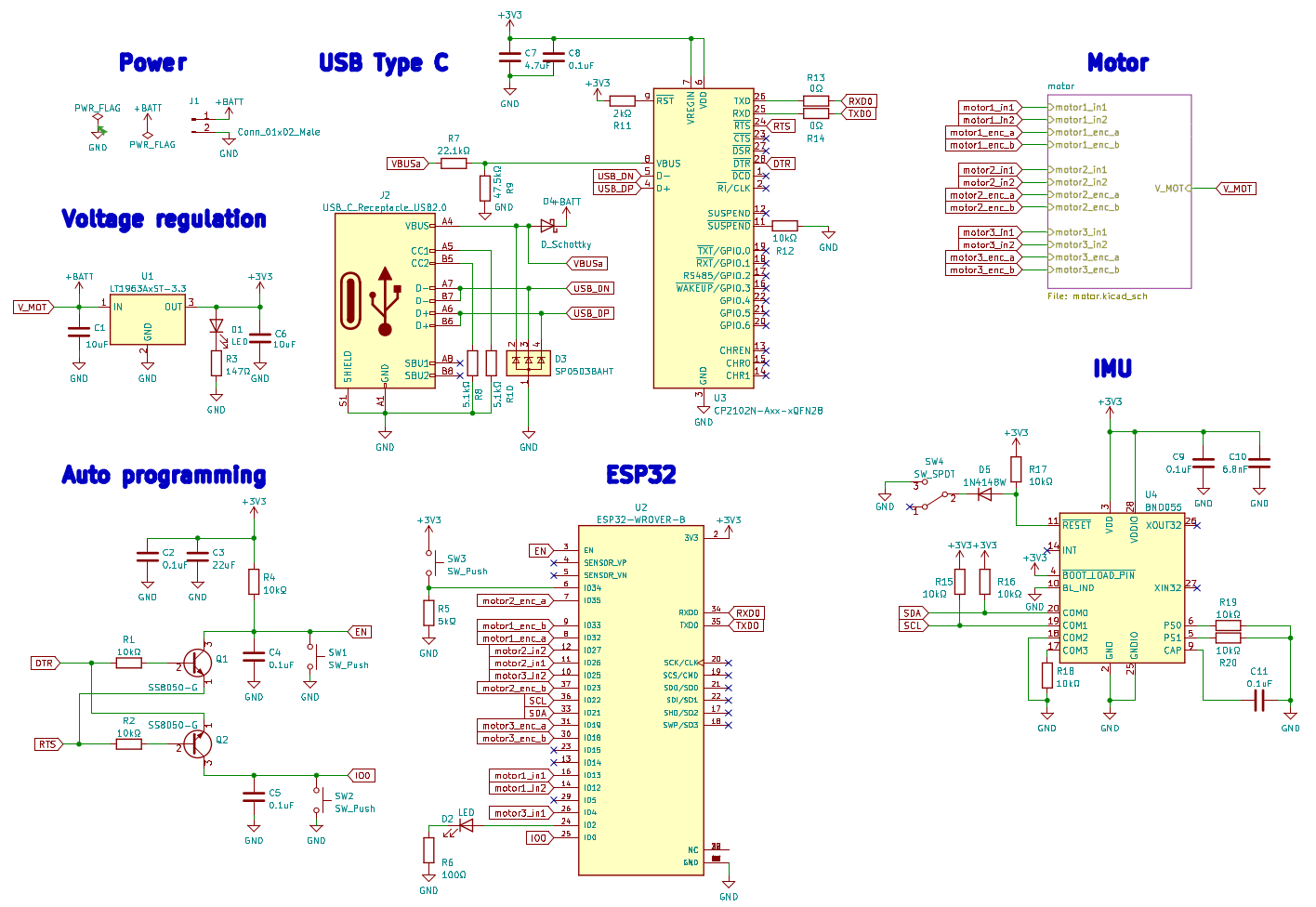This screenshot has width=1316, height=907.
Task: Click the U3 CP2102N chip body
Action: [x=704, y=238]
